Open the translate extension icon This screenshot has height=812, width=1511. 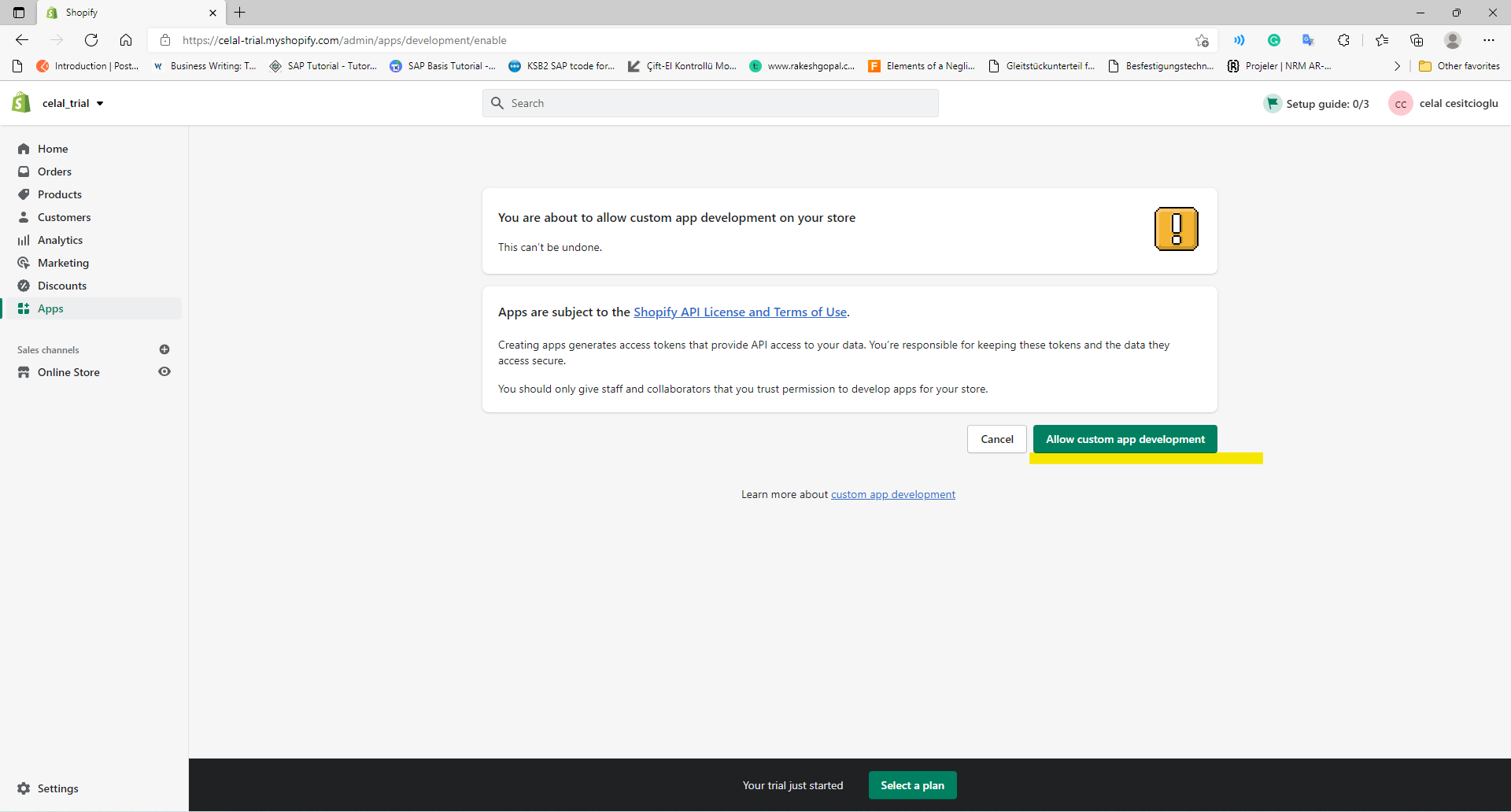[x=1308, y=40]
